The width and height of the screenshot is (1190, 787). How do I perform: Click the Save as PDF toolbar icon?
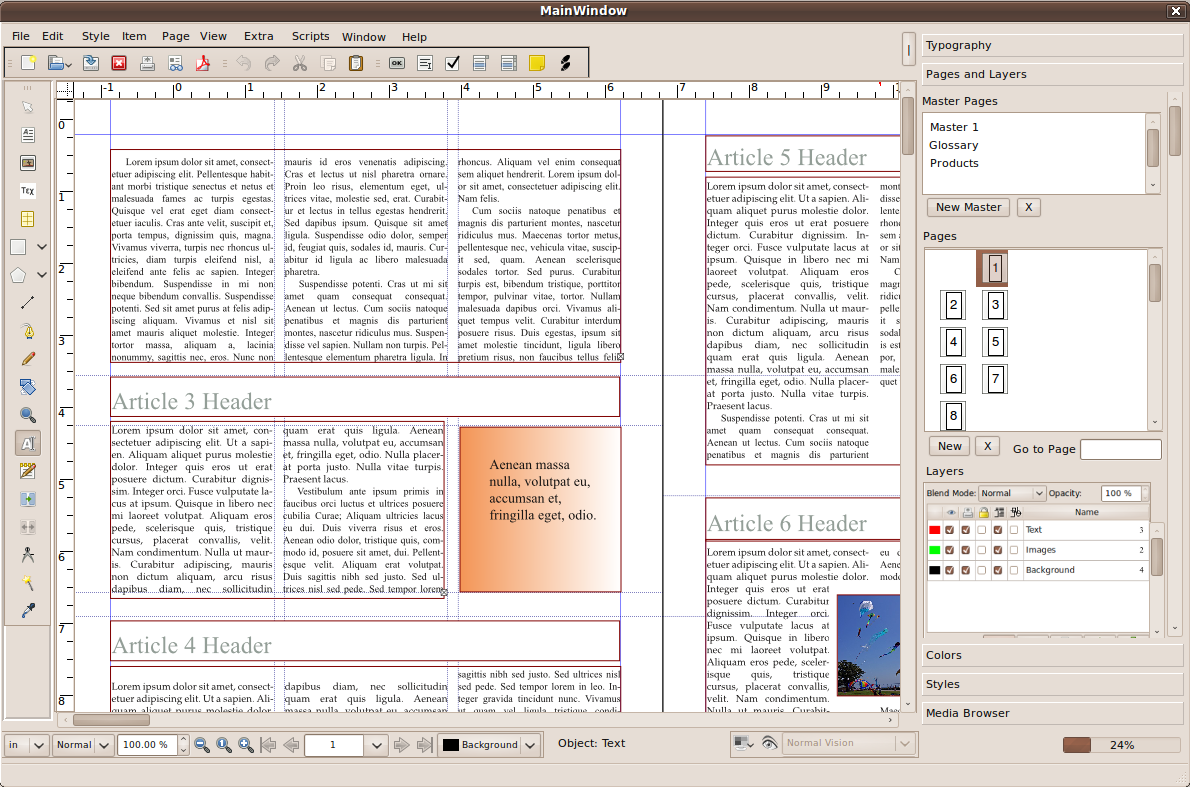(x=203, y=63)
